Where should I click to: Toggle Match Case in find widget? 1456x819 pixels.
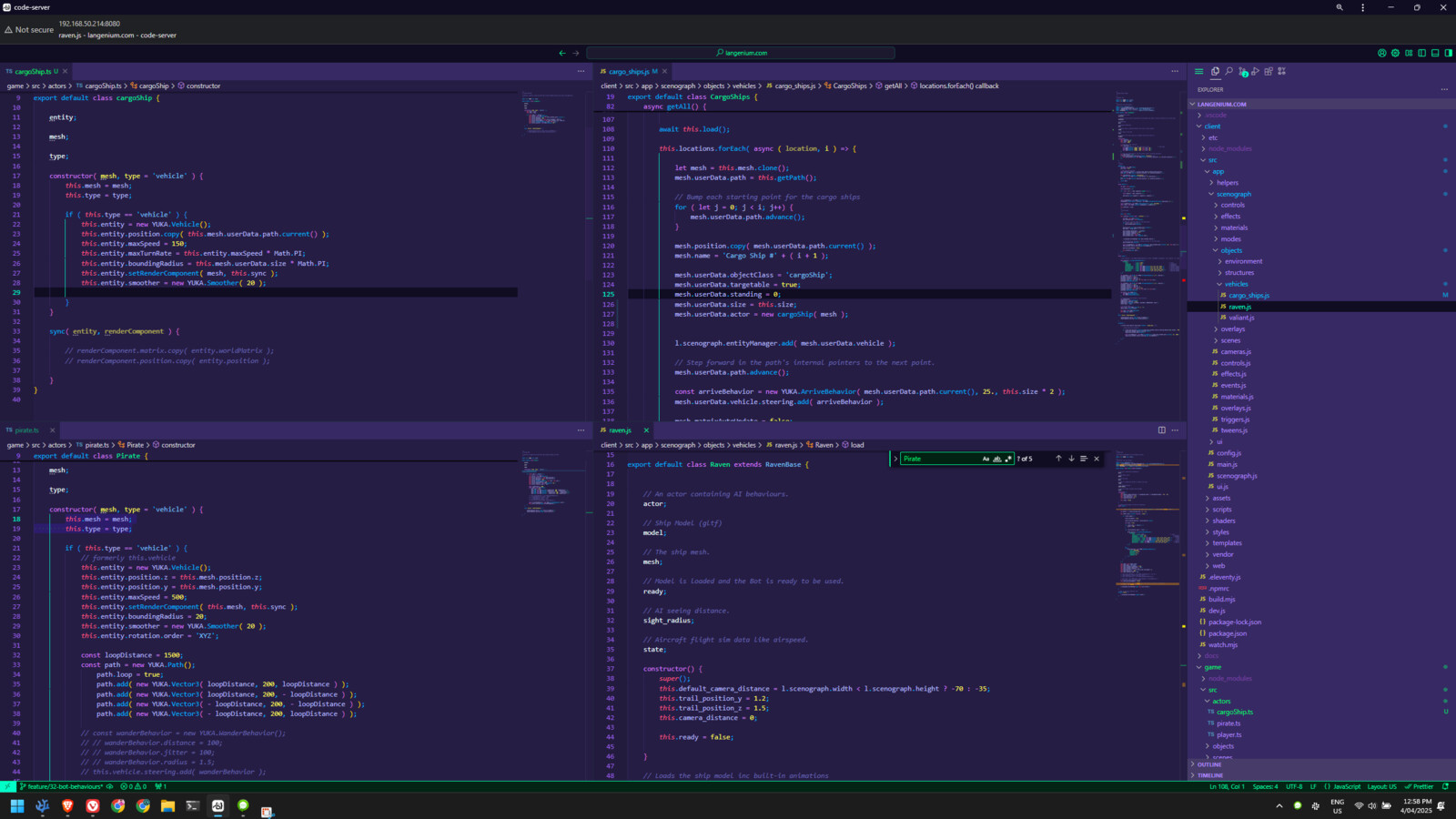coord(986,459)
